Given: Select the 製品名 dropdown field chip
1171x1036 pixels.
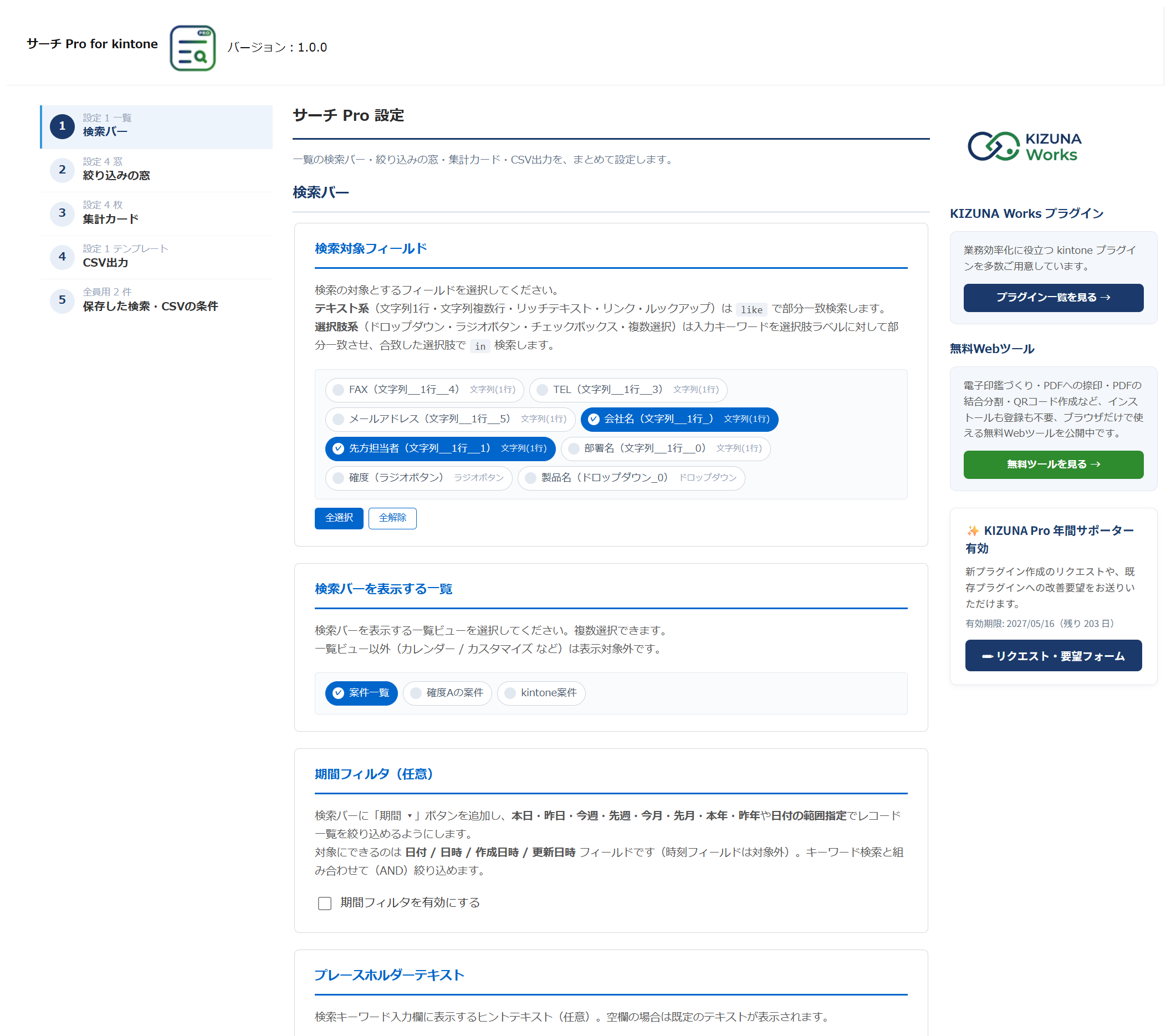Looking at the screenshot, I should click(631, 478).
